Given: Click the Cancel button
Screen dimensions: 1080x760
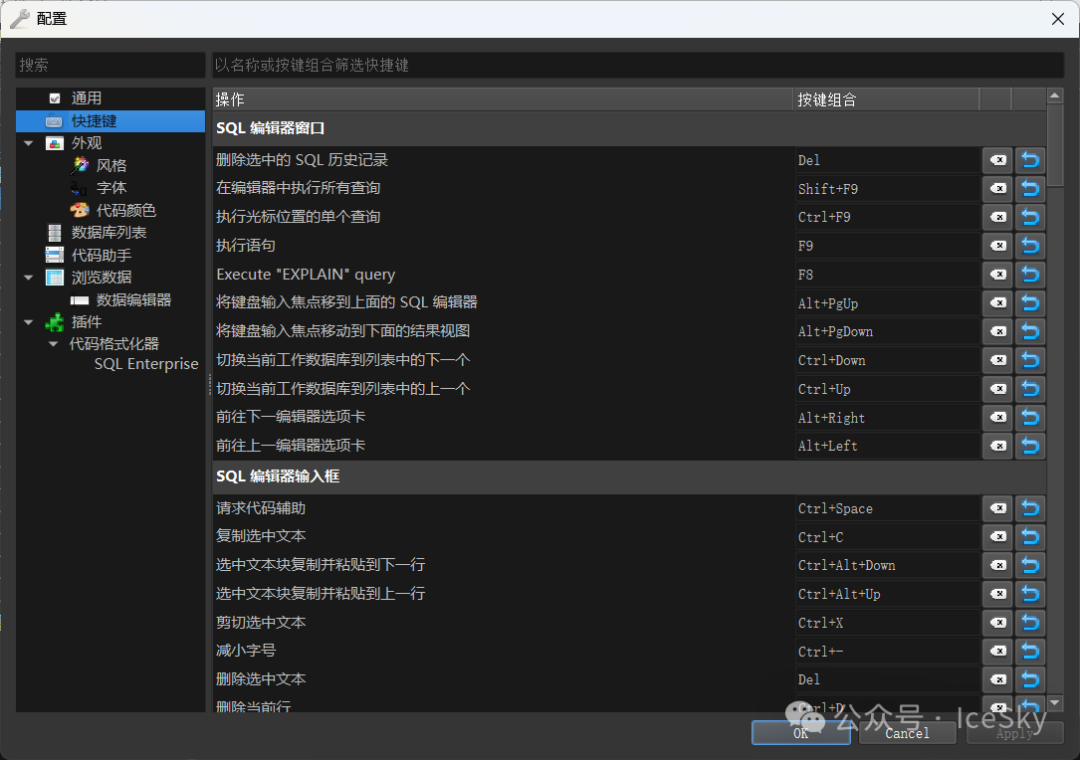Looking at the screenshot, I should pyautogui.click(x=907, y=733).
